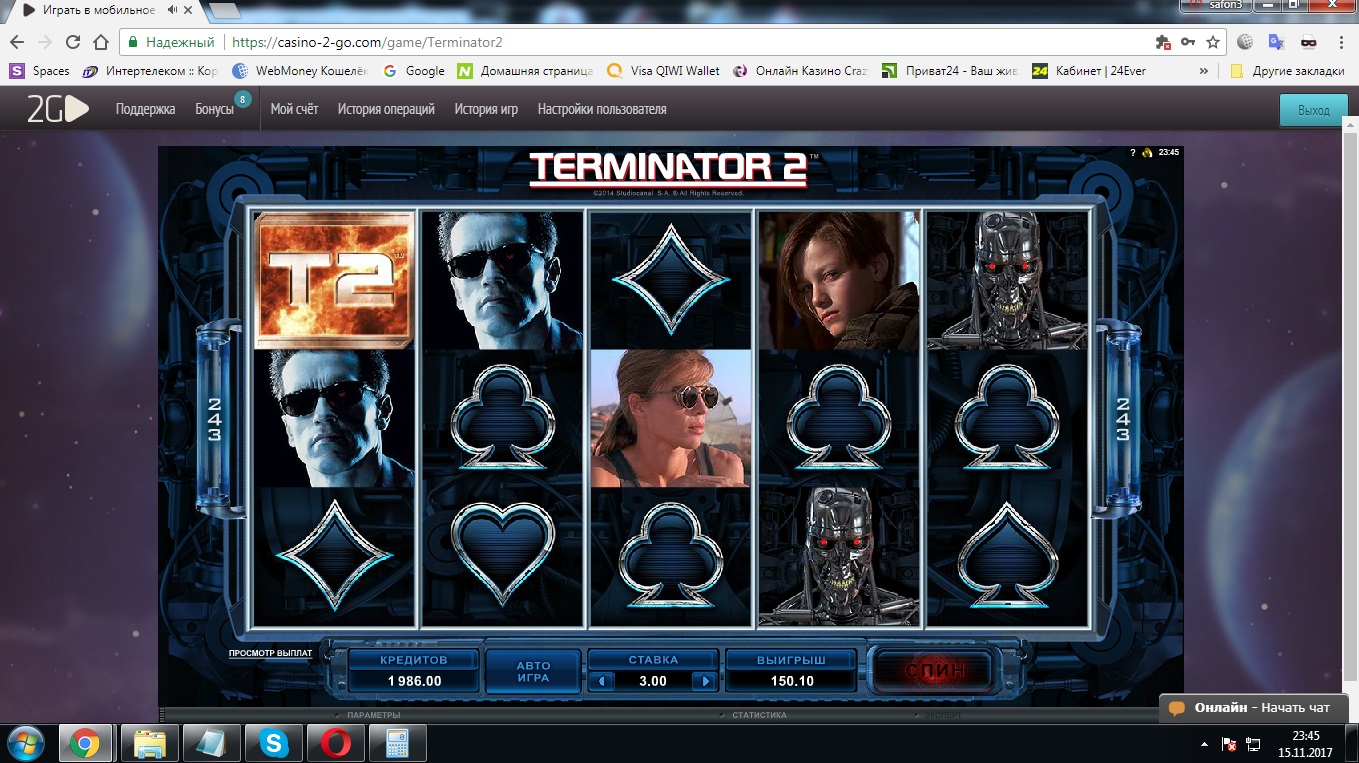Mute the tab via its speaker icon
This screenshot has height=763, width=1359.
click(173, 10)
